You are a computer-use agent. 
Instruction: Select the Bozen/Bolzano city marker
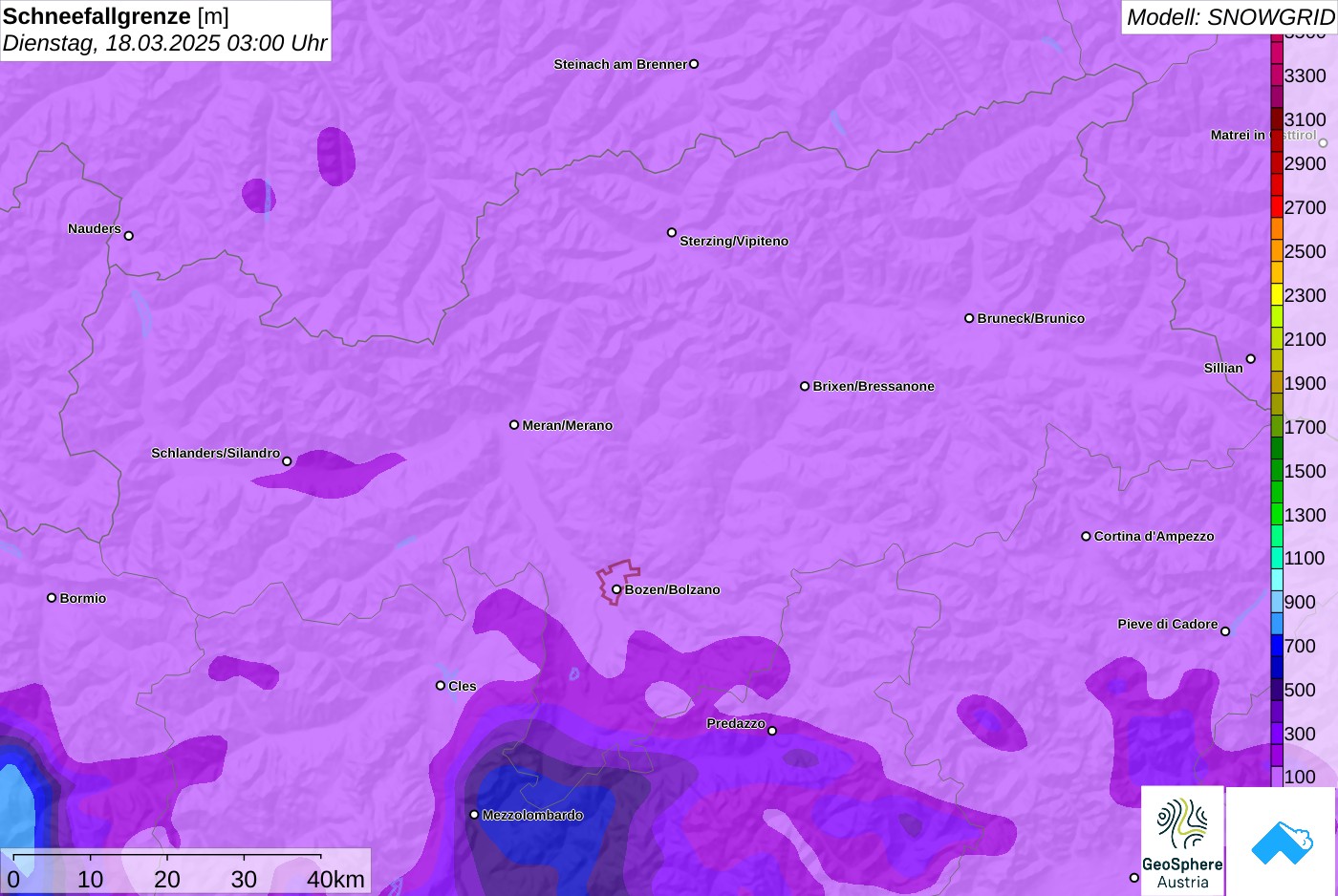tap(616, 589)
